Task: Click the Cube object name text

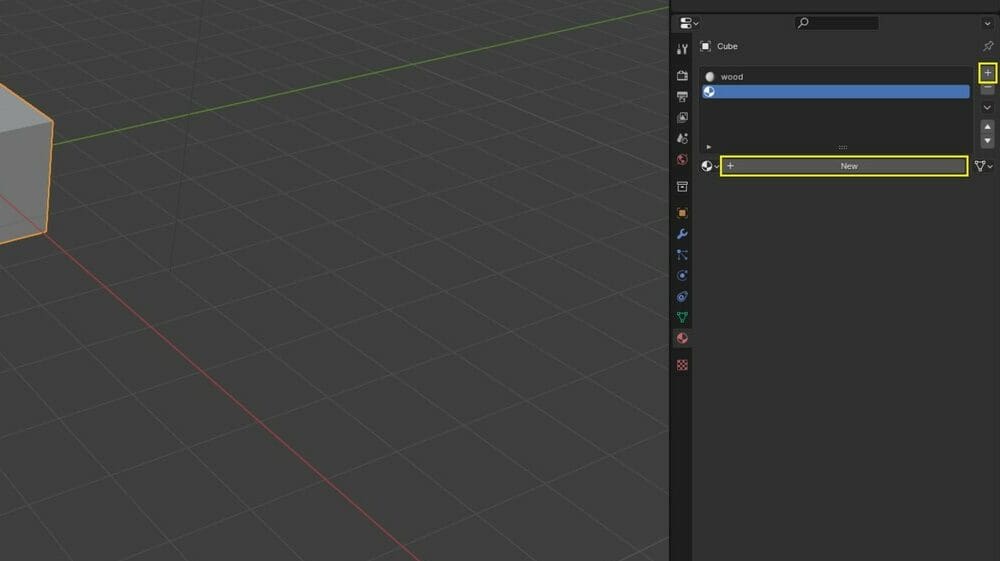Action: point(727,46)
